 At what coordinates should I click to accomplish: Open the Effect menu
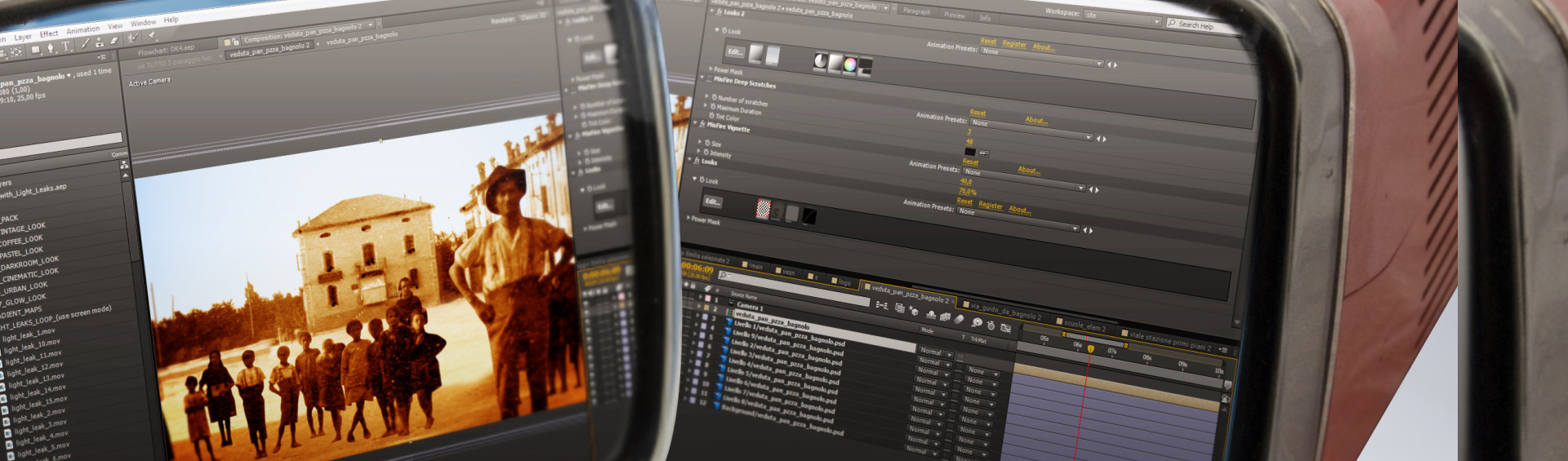[49, 34]
